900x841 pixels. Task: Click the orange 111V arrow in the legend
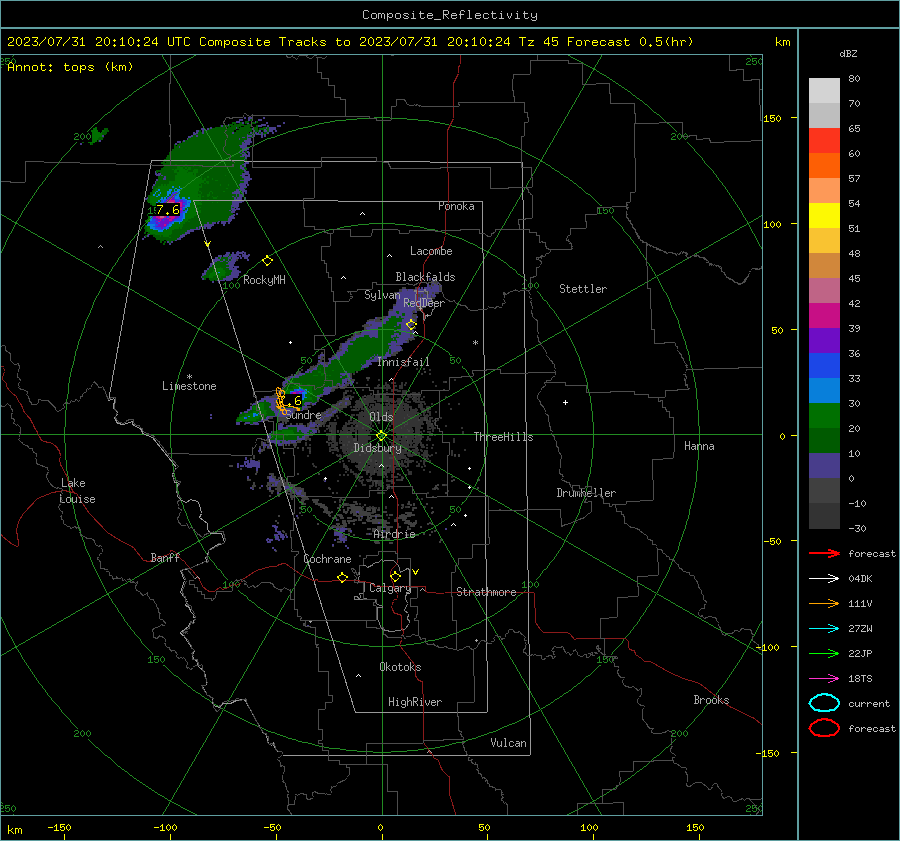(824, 603)
